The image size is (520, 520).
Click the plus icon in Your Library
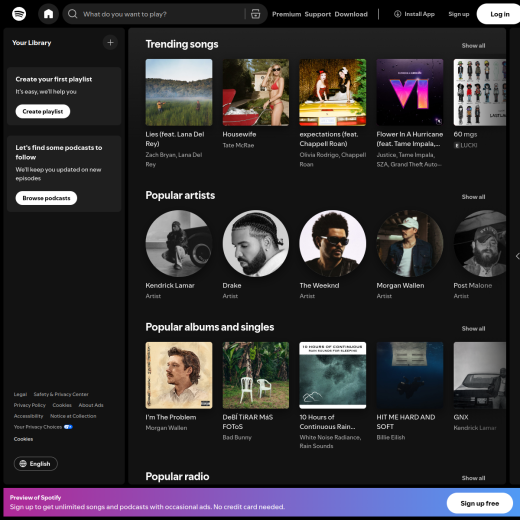(x=110, y=43)
